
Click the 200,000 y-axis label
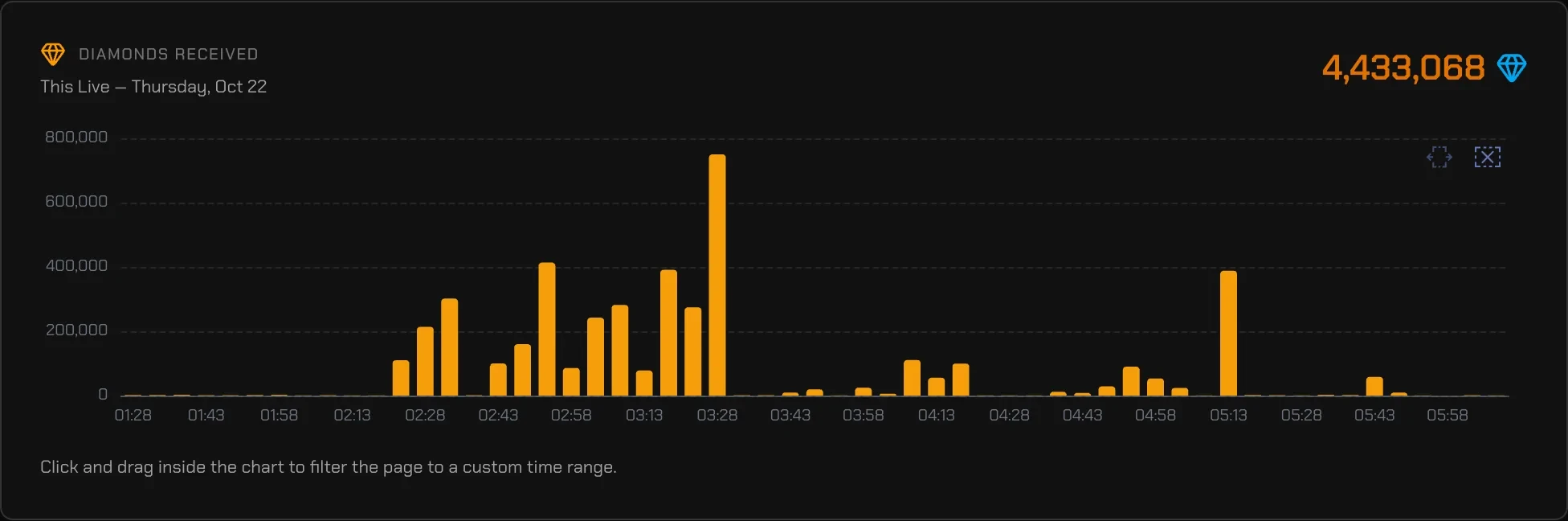click(x=76, y=330)
